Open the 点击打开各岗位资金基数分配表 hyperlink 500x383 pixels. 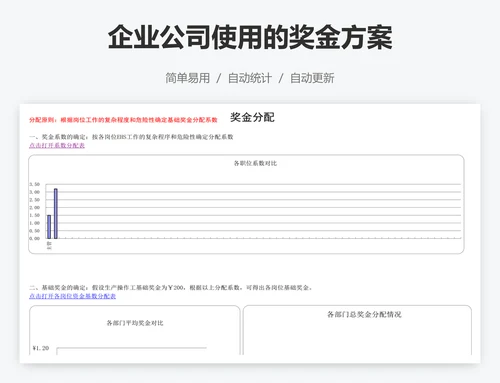tap(72, 296)
